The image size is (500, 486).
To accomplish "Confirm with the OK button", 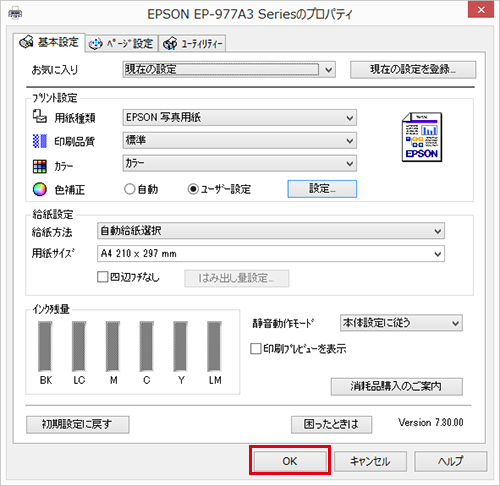I will coord(290,461).
